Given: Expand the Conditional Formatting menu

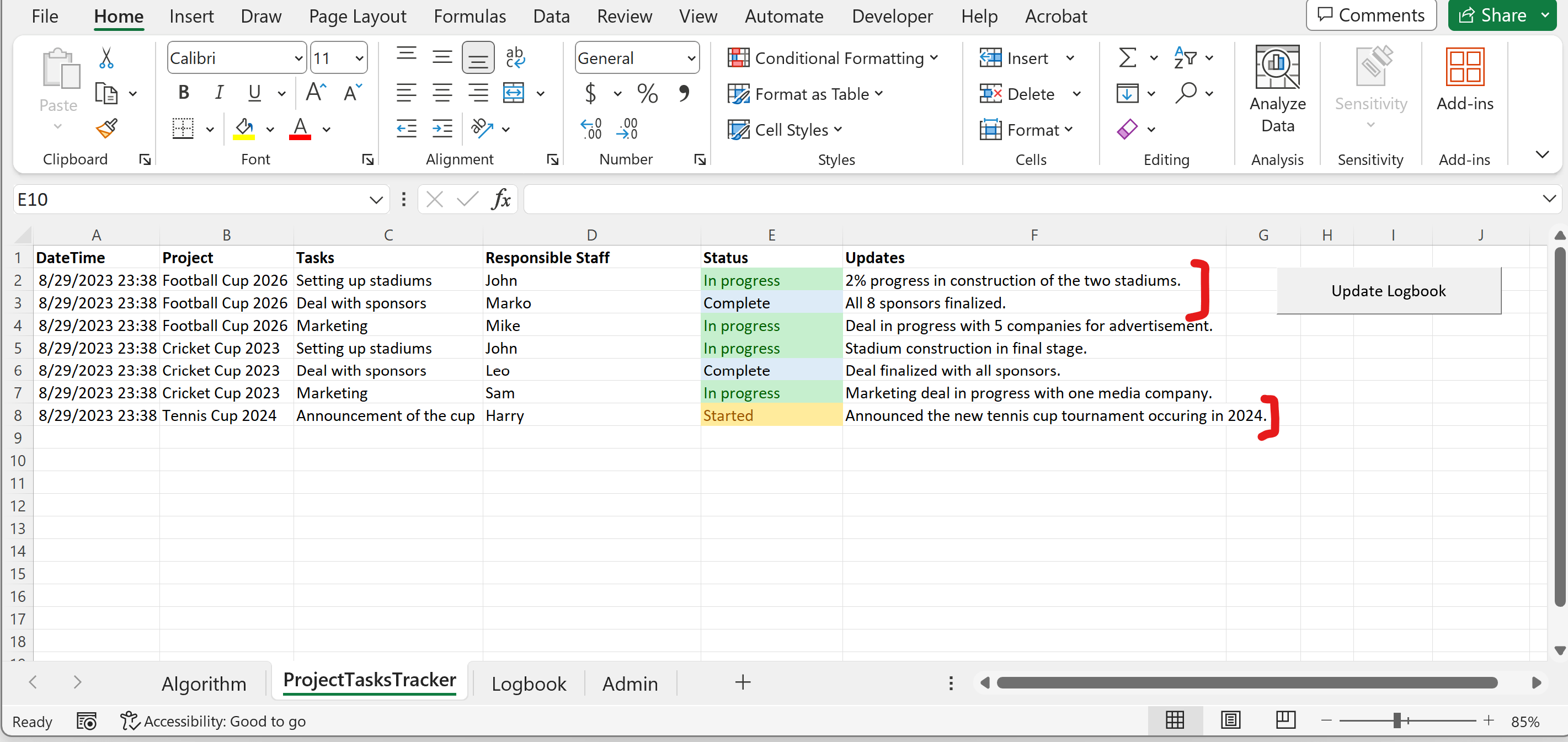Looking at the screenshot, I should pos(833,58).
